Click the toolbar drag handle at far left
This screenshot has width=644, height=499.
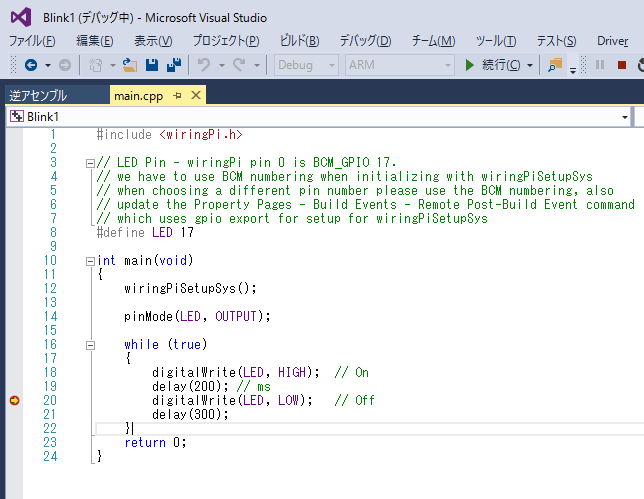point(14,65)
